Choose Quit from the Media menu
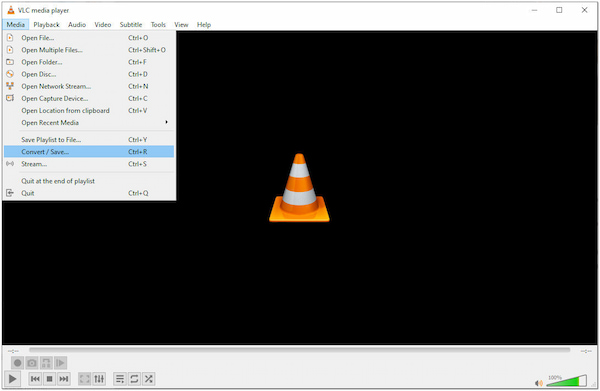The width and height of the screenshot is (600, 391). [89, 193]
